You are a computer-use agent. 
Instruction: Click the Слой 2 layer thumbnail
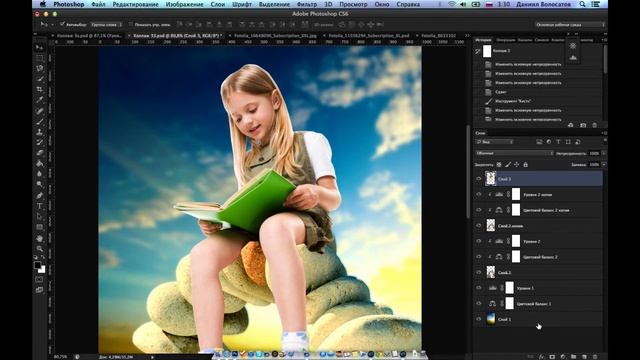click(491, 272)
